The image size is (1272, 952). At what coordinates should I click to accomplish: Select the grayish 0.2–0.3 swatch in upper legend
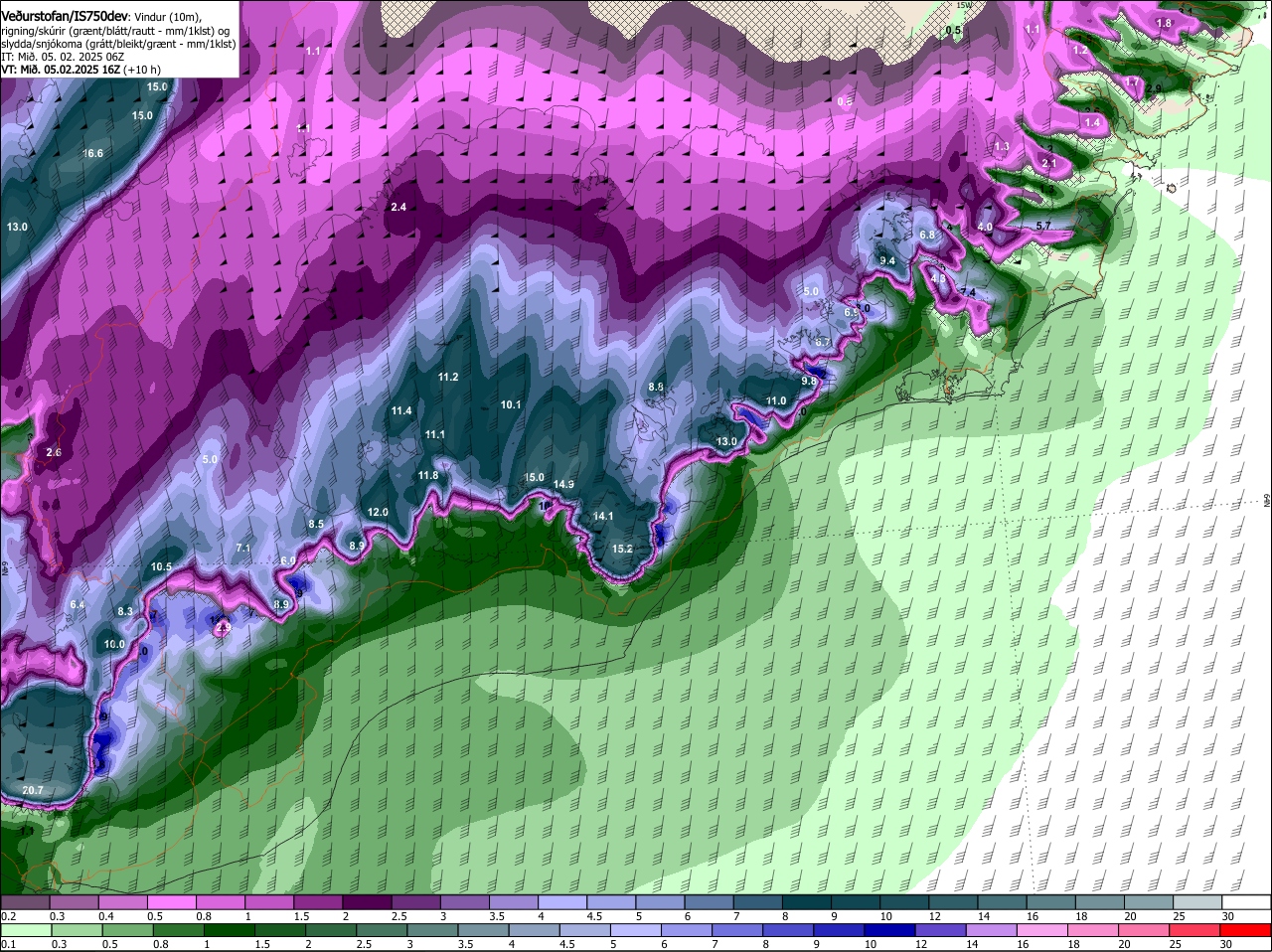click(x=25, y=902)
